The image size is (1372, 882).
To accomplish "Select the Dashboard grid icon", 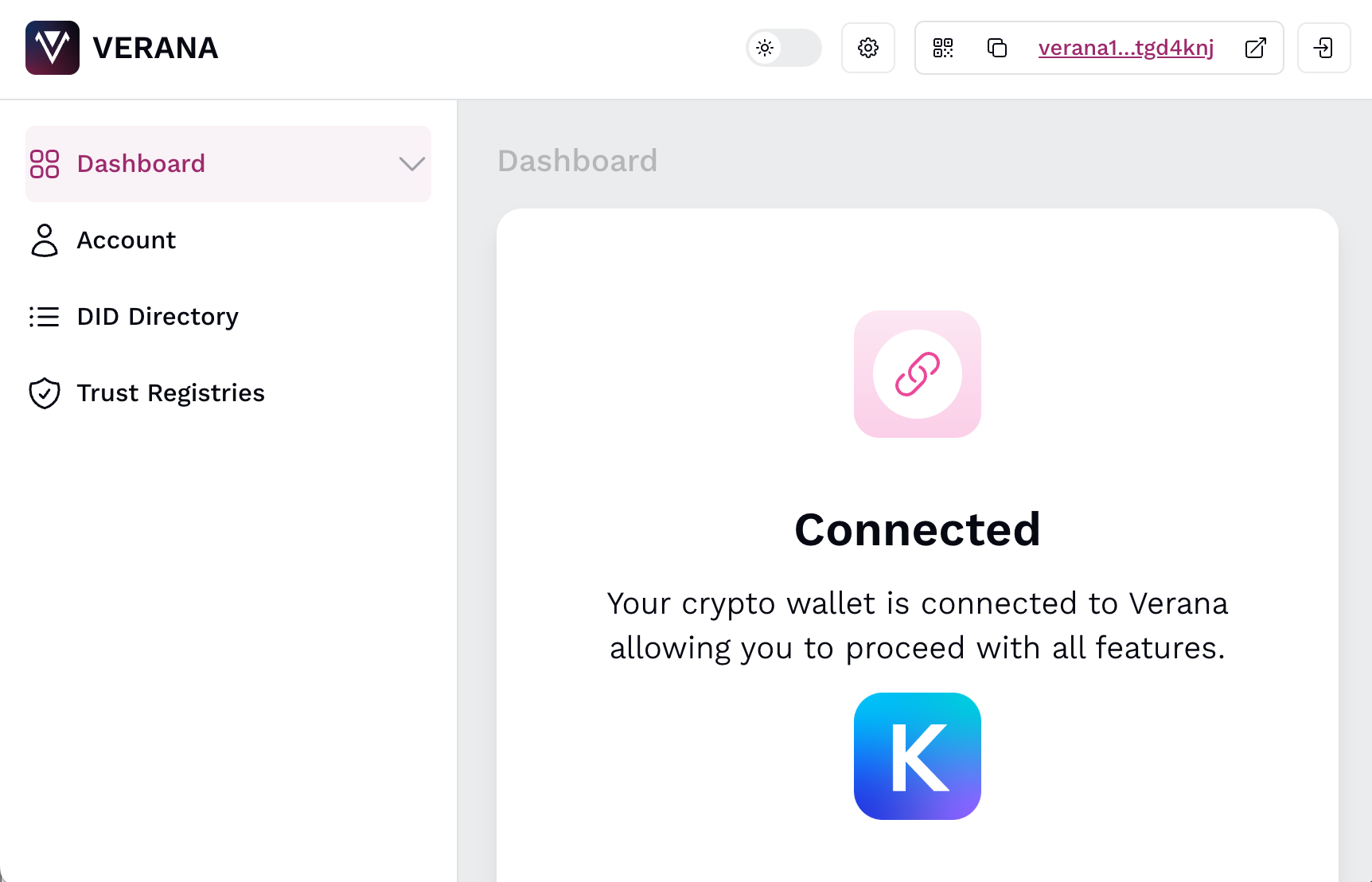I will (45, 163).
